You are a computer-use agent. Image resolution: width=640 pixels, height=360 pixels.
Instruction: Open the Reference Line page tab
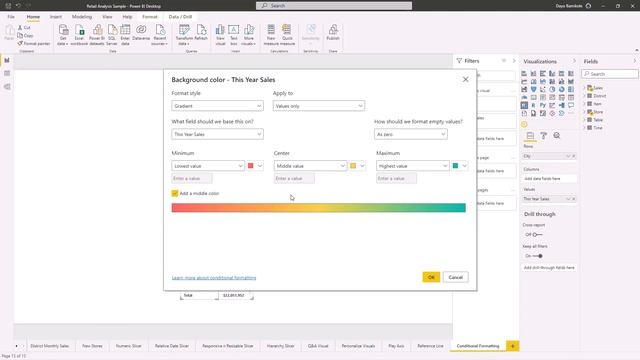click(430, 346)
